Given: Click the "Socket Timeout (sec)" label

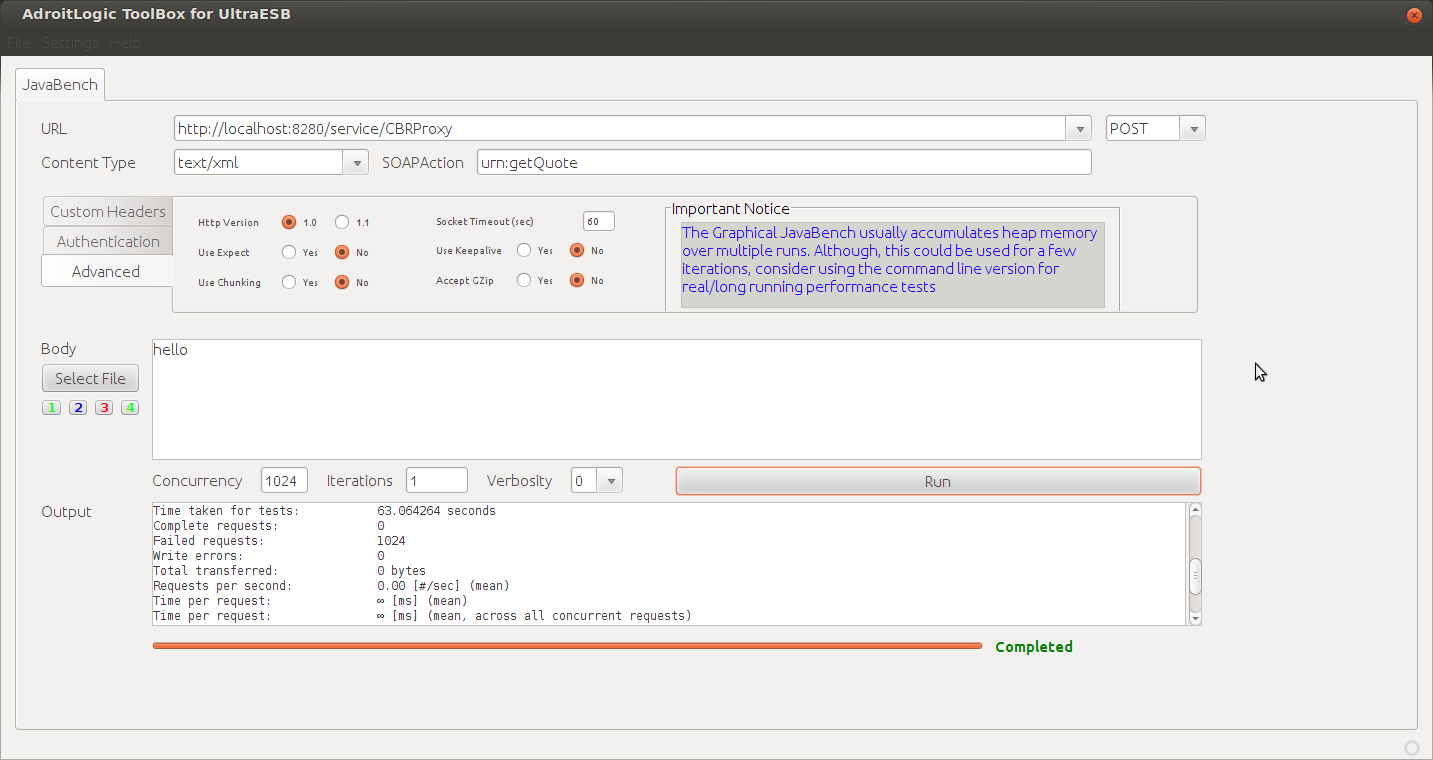Looking at the screenshot, I should (x=487, y=221).
